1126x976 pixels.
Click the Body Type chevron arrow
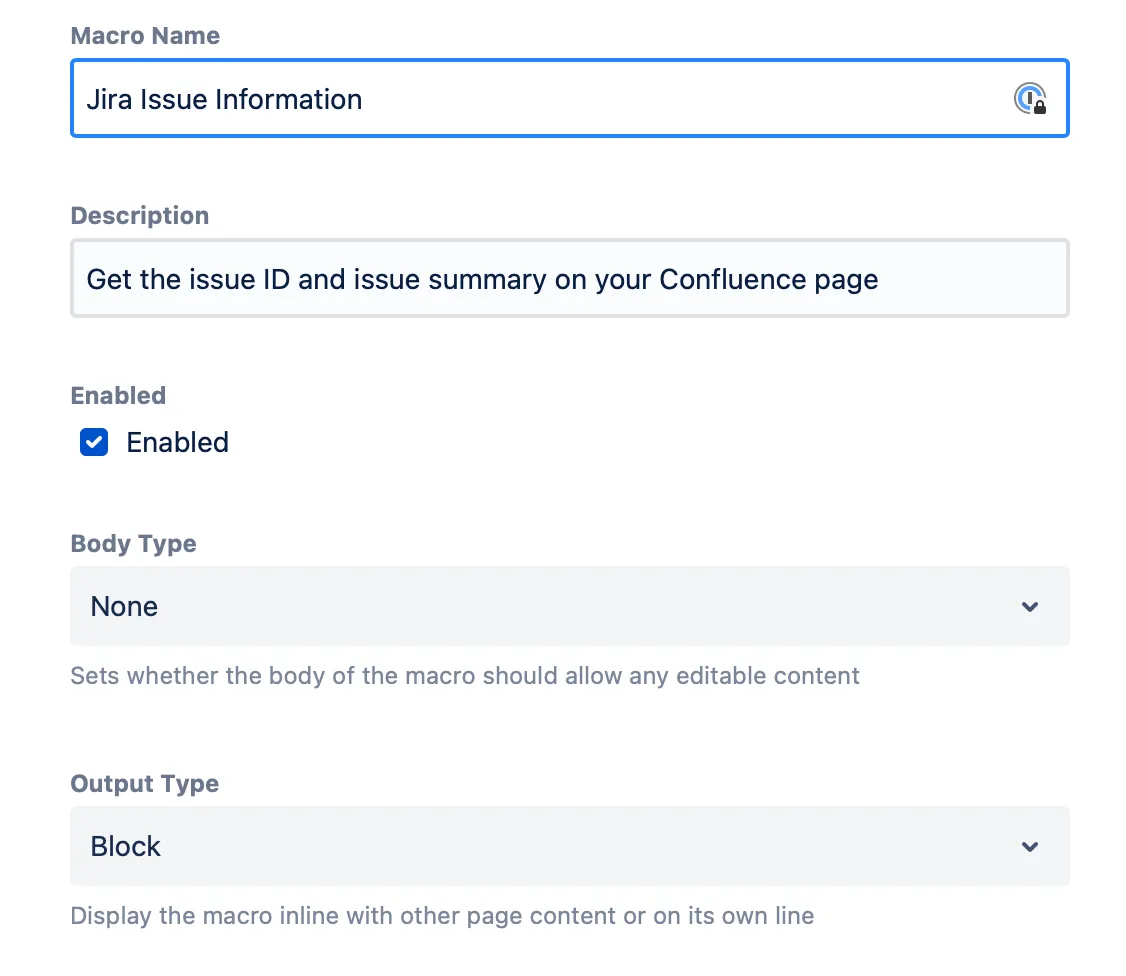[x=1030, y=607]
